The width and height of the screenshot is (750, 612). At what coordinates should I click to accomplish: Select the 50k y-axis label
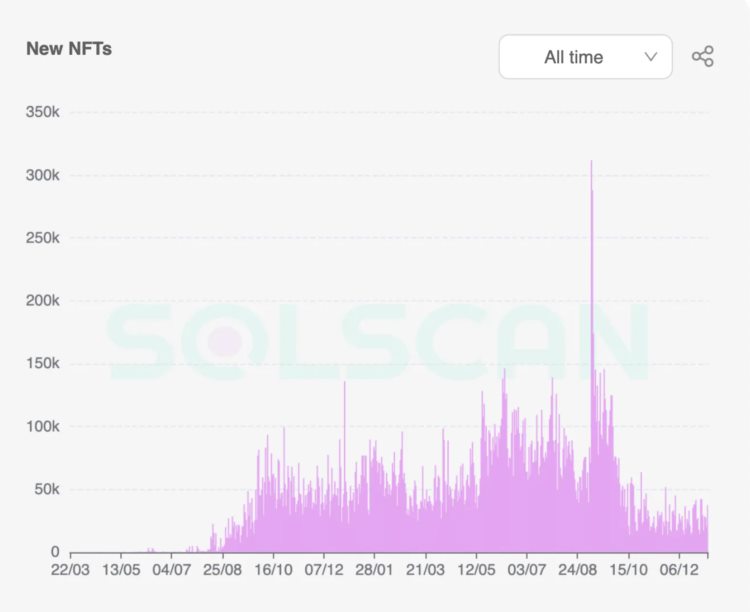click(46, 490)
